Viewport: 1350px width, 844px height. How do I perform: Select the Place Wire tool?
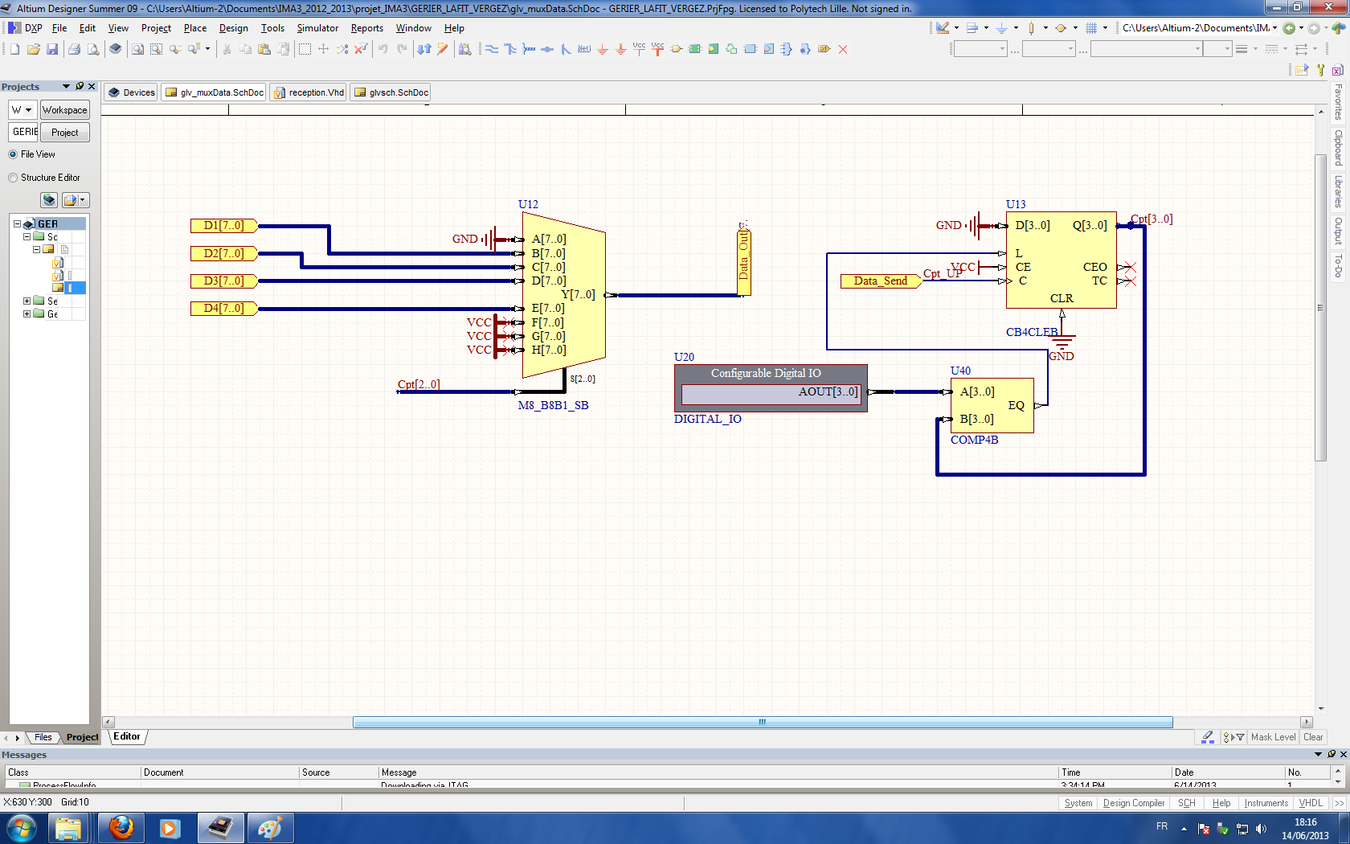tap(491, 49)
